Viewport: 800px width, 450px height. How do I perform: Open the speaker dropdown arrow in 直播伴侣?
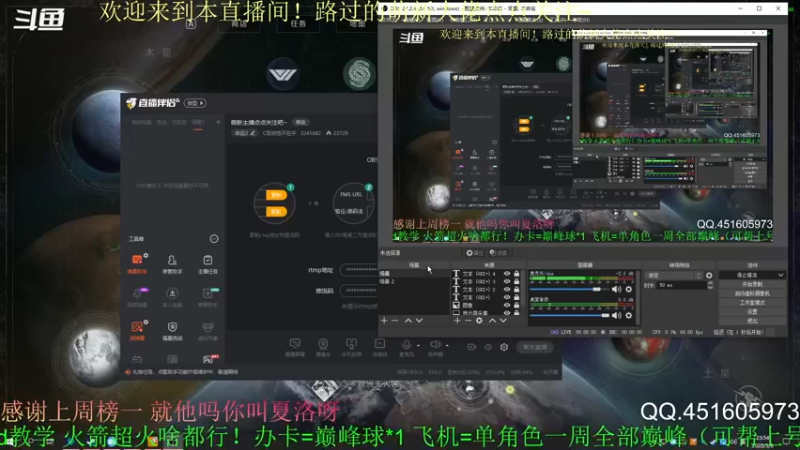(x=447, y=345)
